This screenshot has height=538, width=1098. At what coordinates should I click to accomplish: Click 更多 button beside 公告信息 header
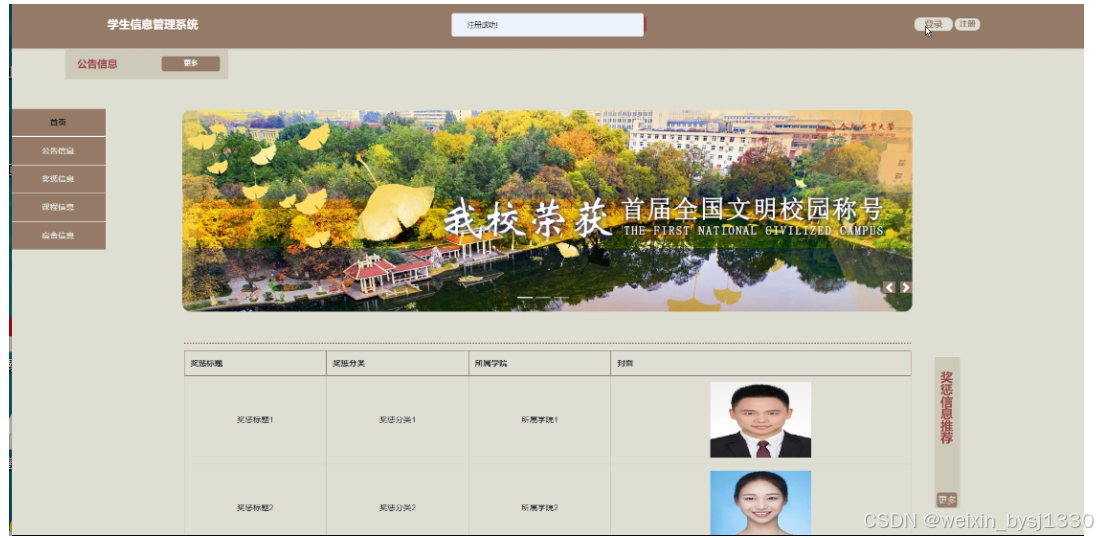pyautogui.click(x=190, y=64)
